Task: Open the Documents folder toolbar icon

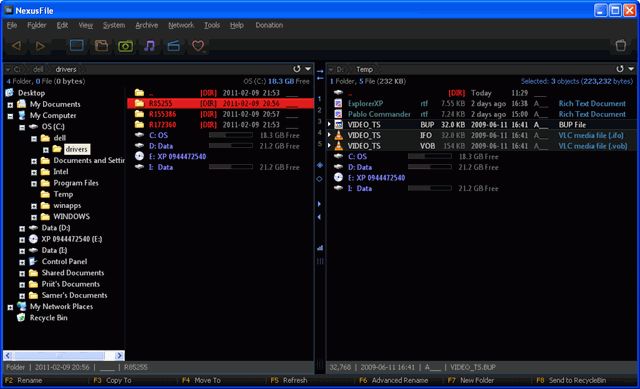Action: 101,45
